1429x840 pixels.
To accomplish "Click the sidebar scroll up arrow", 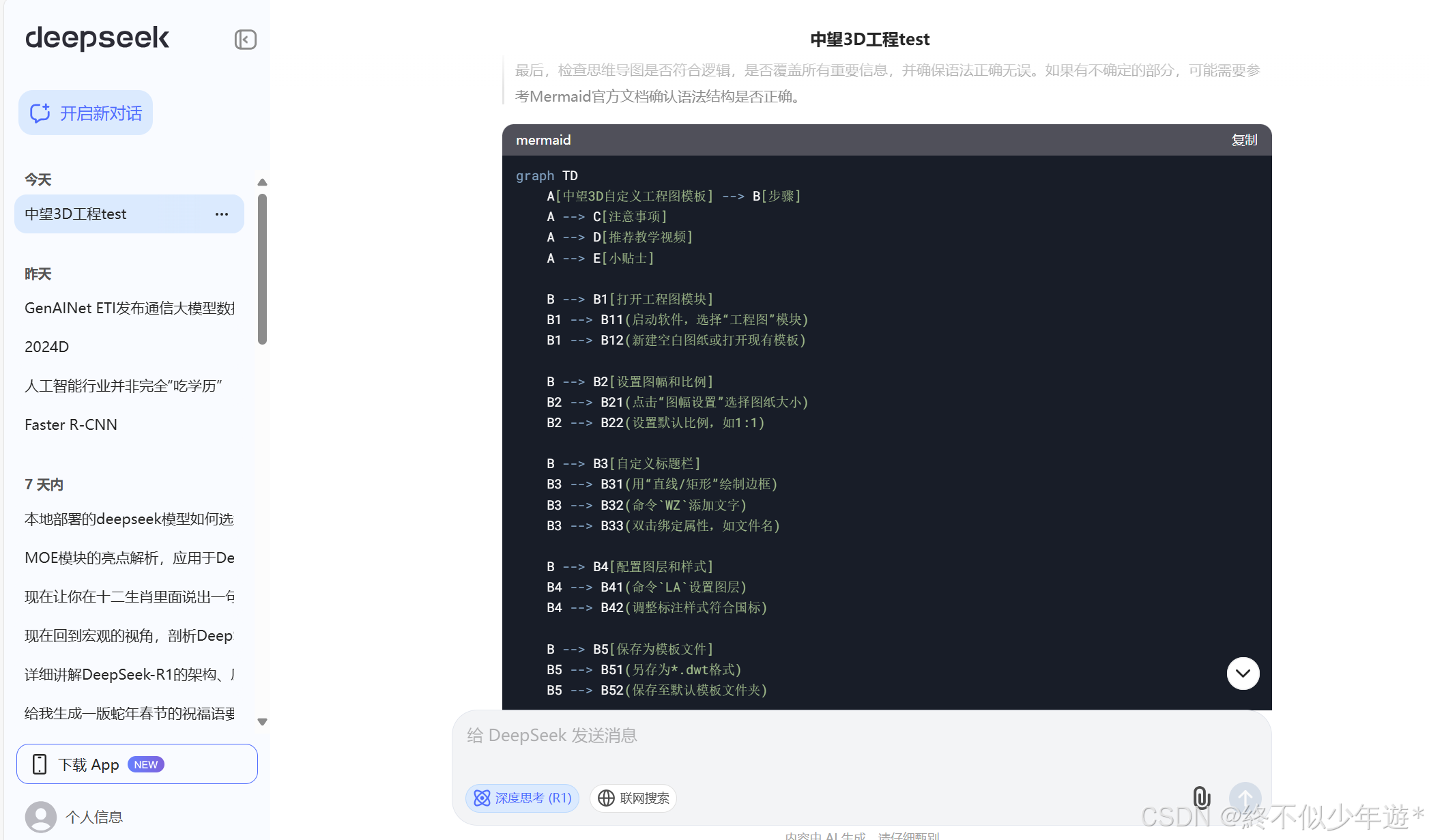I will pyautogui.click(x=262, y=182).
